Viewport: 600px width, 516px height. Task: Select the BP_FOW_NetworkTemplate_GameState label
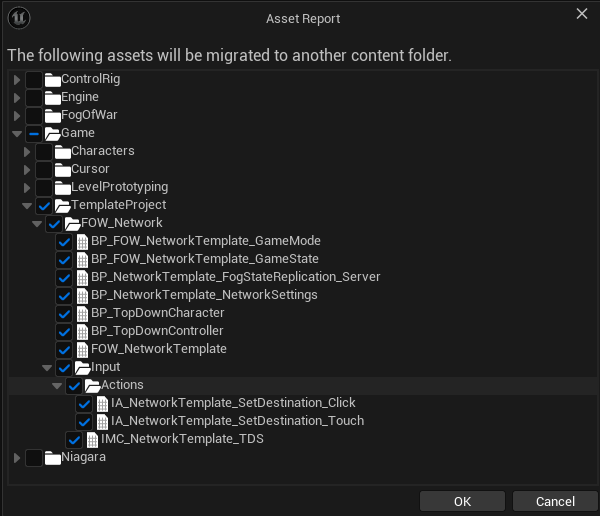point(205,259)
